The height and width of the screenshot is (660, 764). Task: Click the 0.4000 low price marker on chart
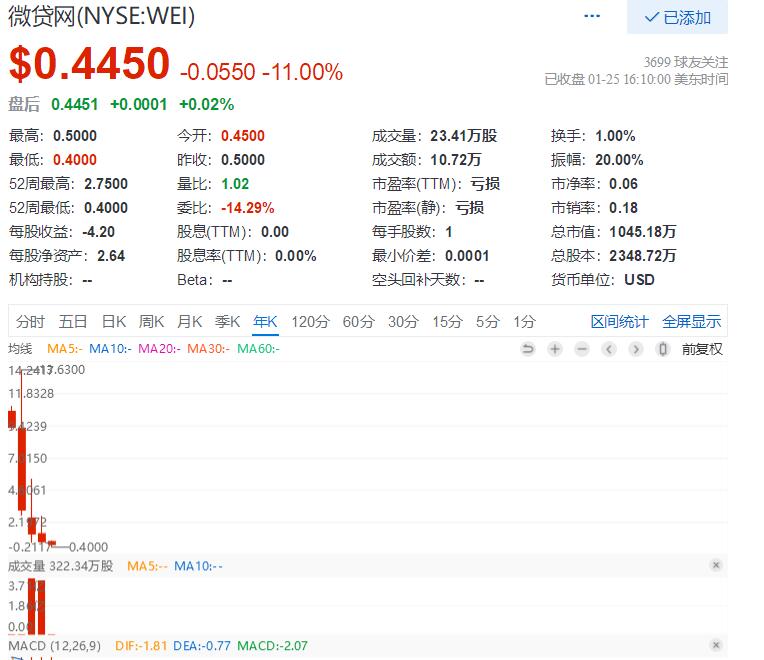(x=88, y=547)
